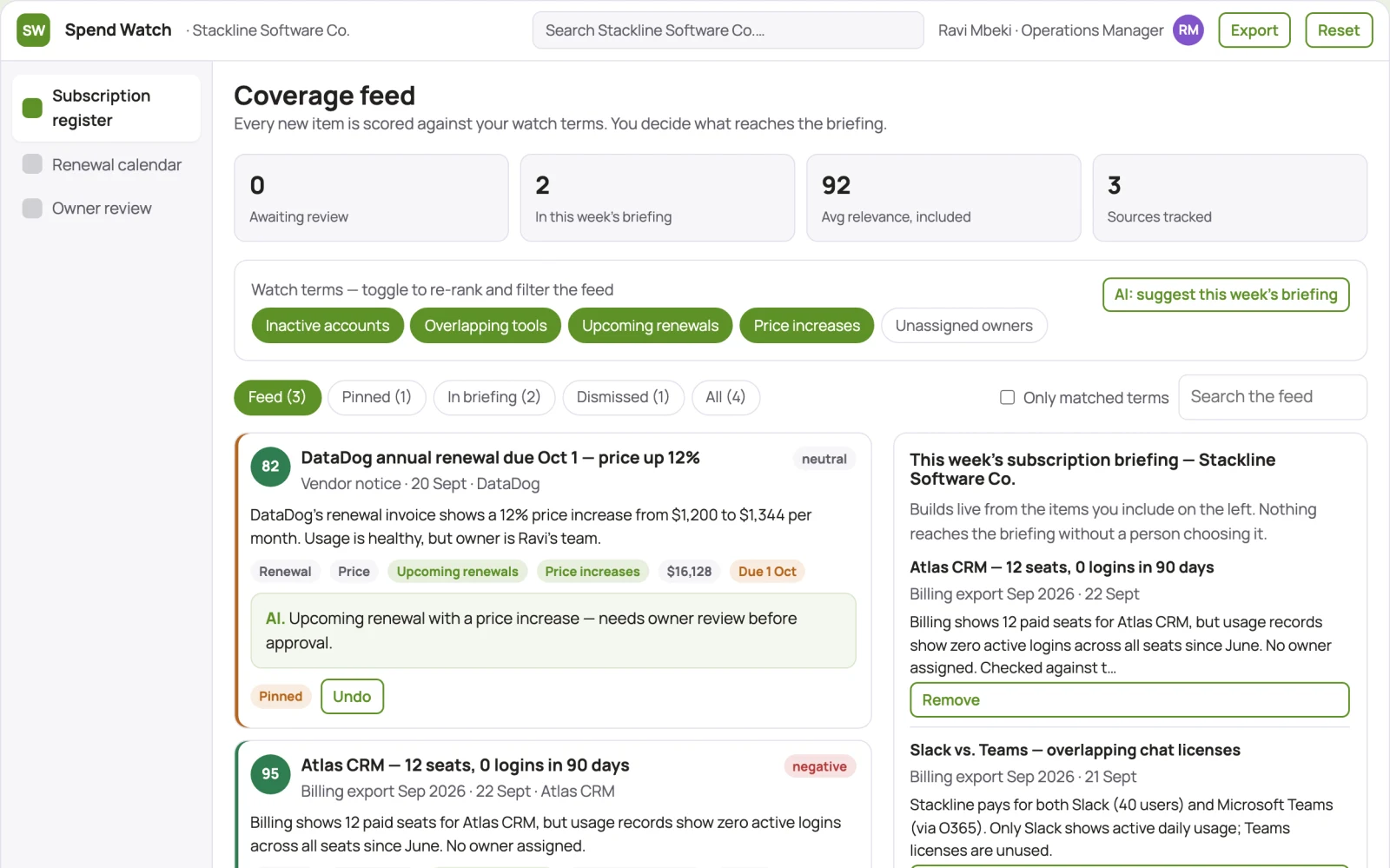This screenshot has width=1390, height=868.
Task: Click the Due 1 Oct tag
Action: pyautogui.click(x=767, y=572)
